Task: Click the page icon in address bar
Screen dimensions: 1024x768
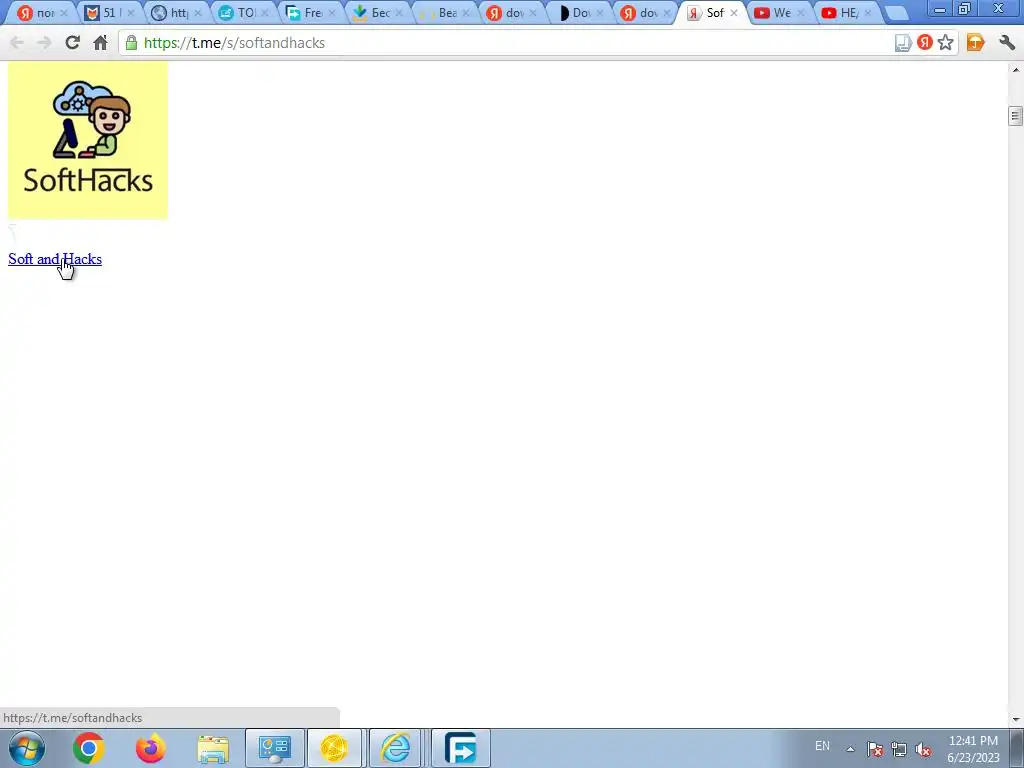Action: tap(903, 43)
